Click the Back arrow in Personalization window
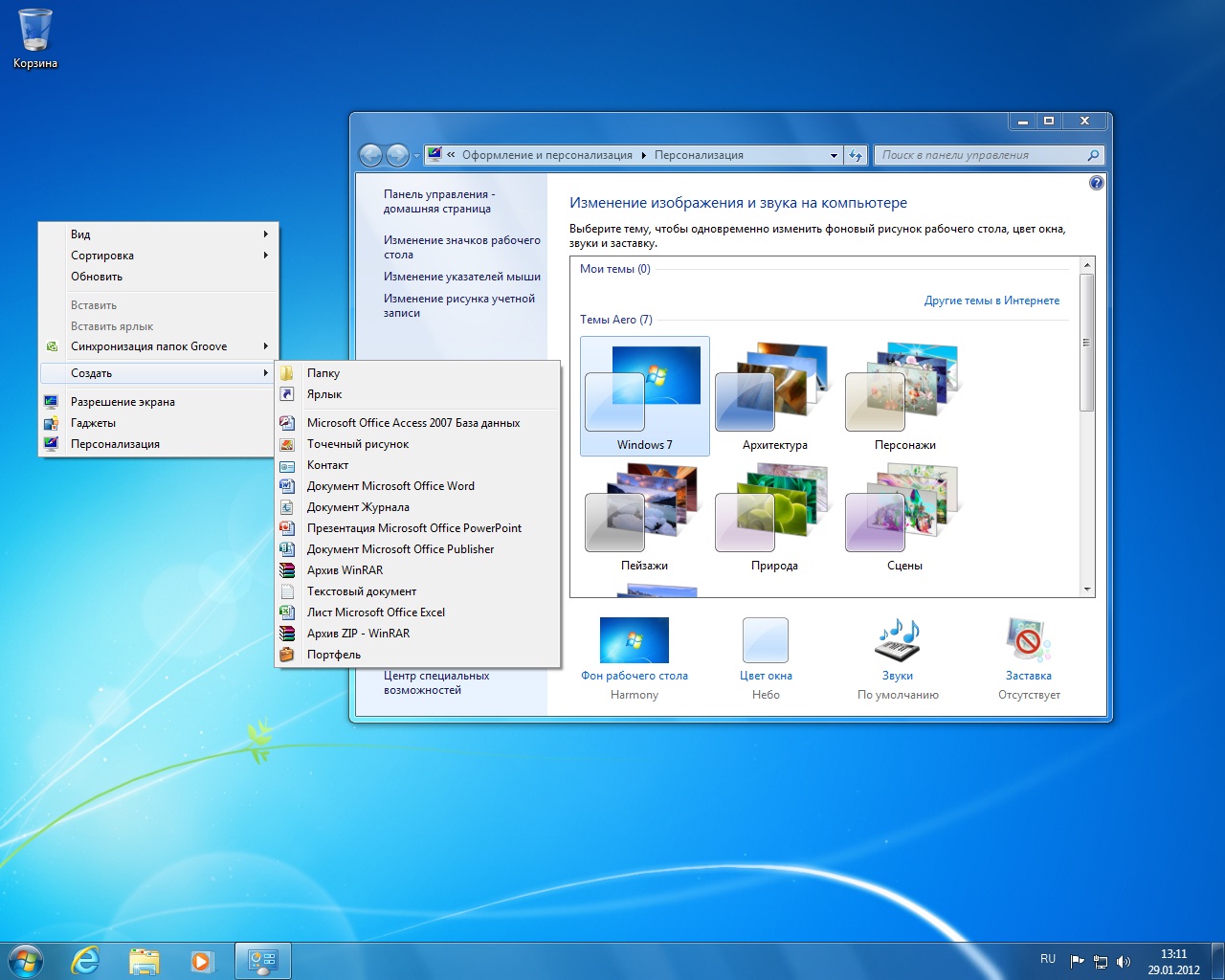This screenshot has width=1225, height=980. pyautogui.click(x=370, y=155)
